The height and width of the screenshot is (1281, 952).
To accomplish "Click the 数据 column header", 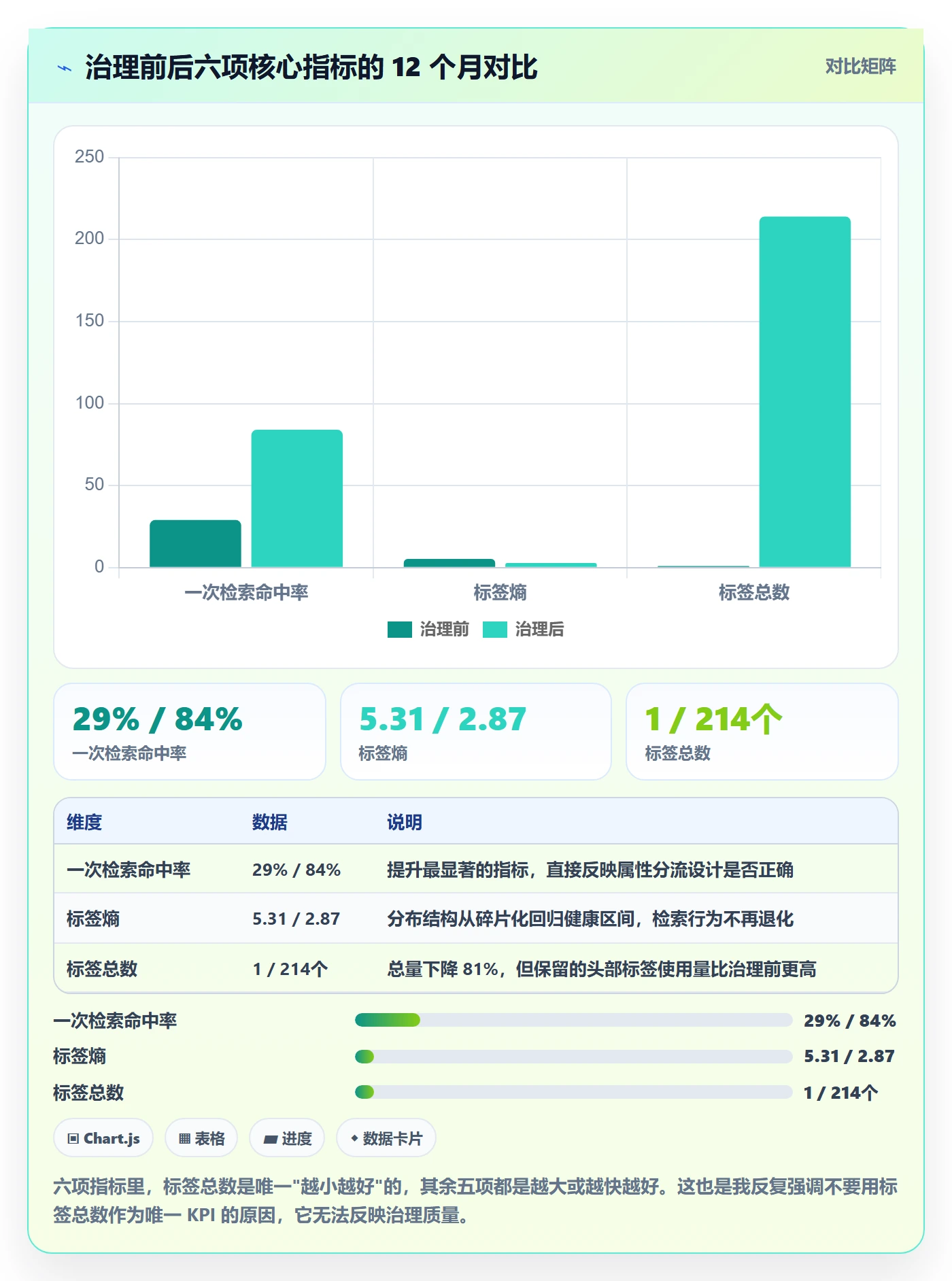I will click(x=270, y=822).
